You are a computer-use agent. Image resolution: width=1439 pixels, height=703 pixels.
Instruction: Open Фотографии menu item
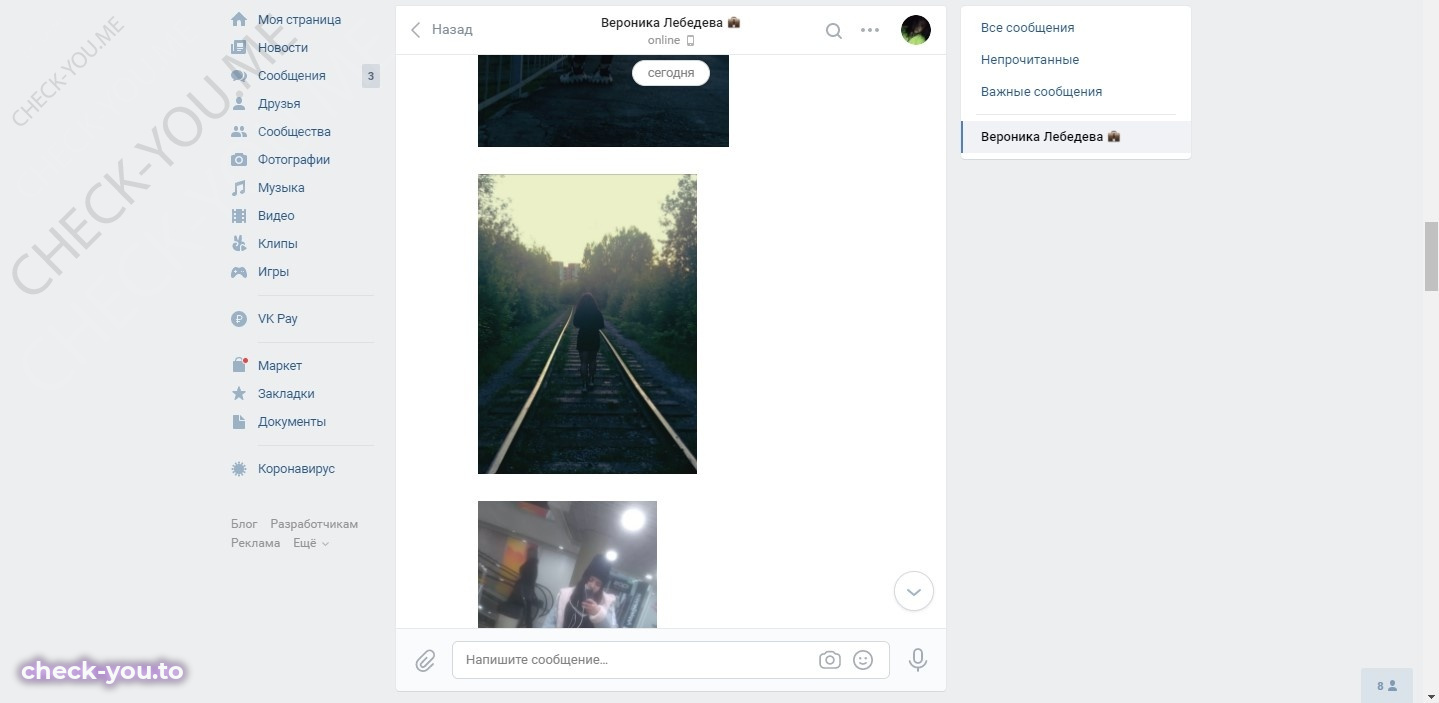[x=294, y=159]
